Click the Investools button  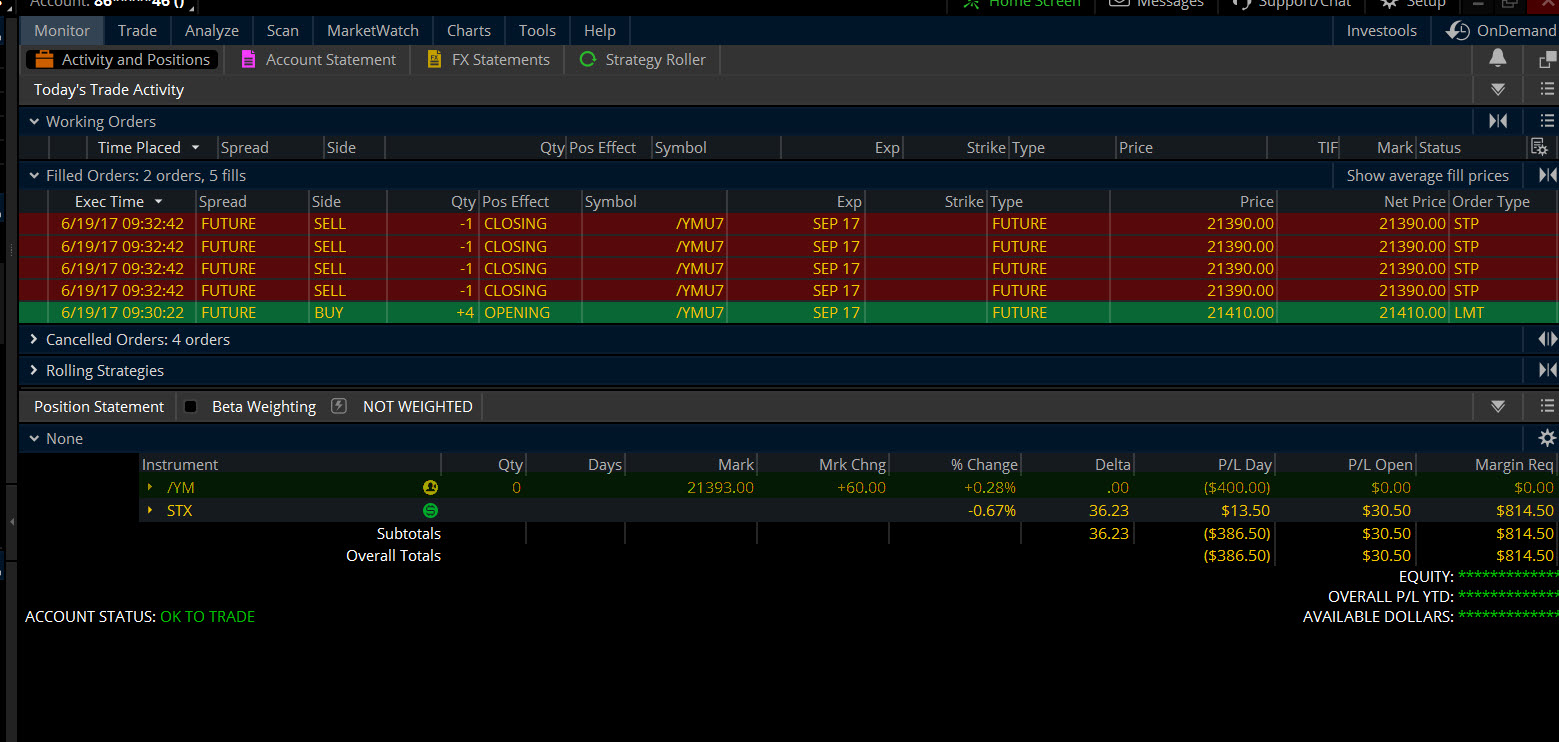click(1381, 30)
